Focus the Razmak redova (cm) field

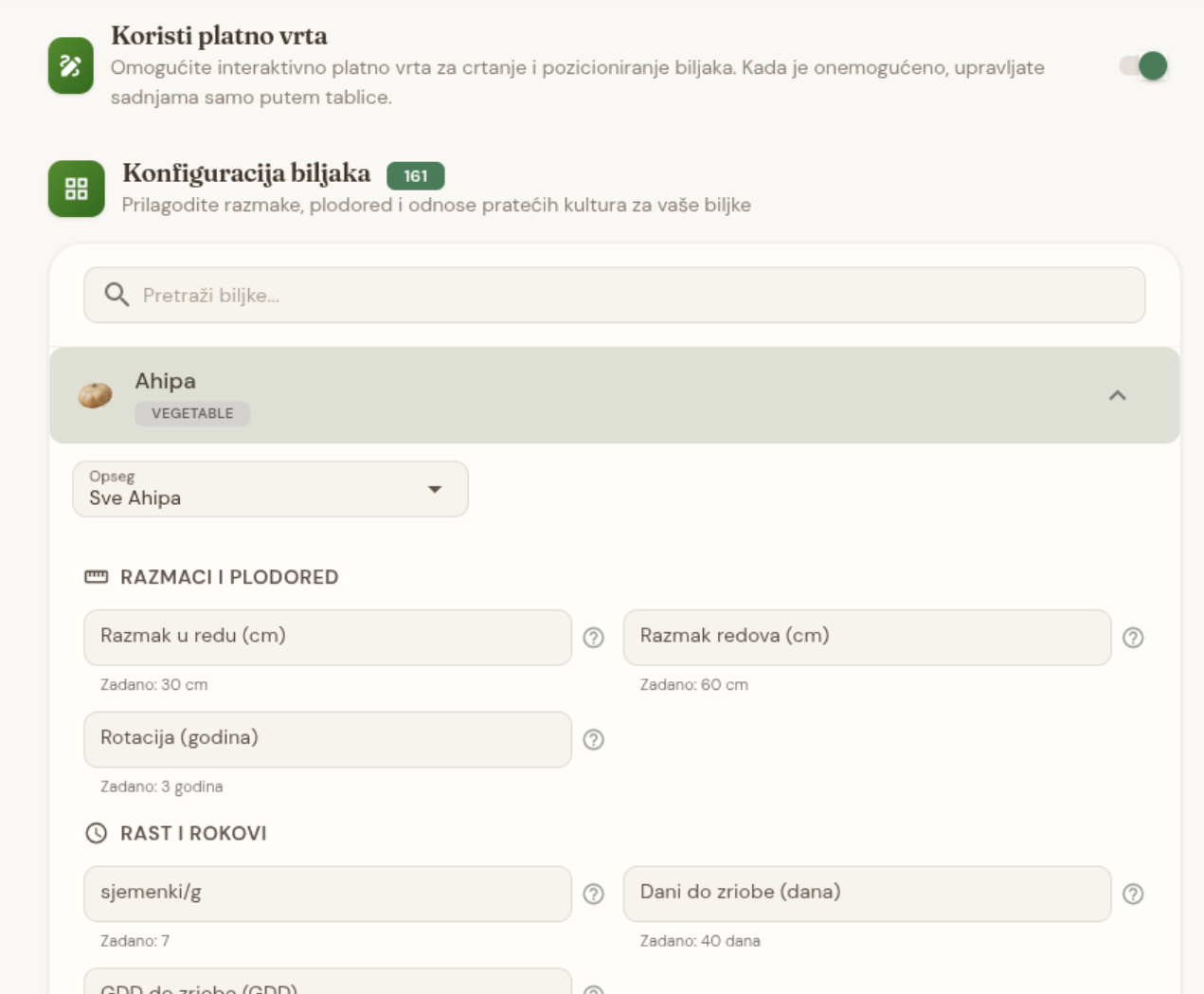(x=867, y=638)
